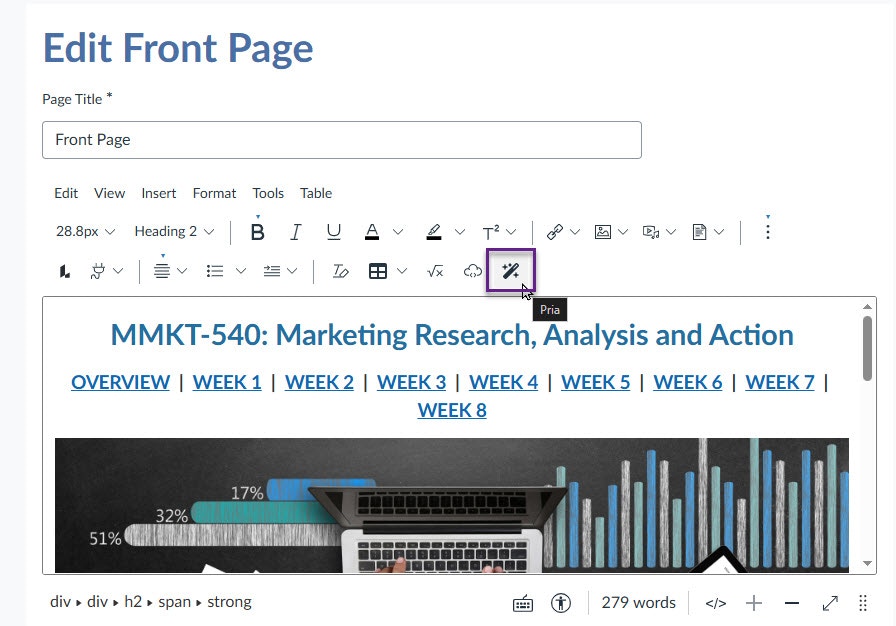896x626 pixels.
Task: Toggle bold formatting
Action: pyautogui.click(x=258, y=232)
